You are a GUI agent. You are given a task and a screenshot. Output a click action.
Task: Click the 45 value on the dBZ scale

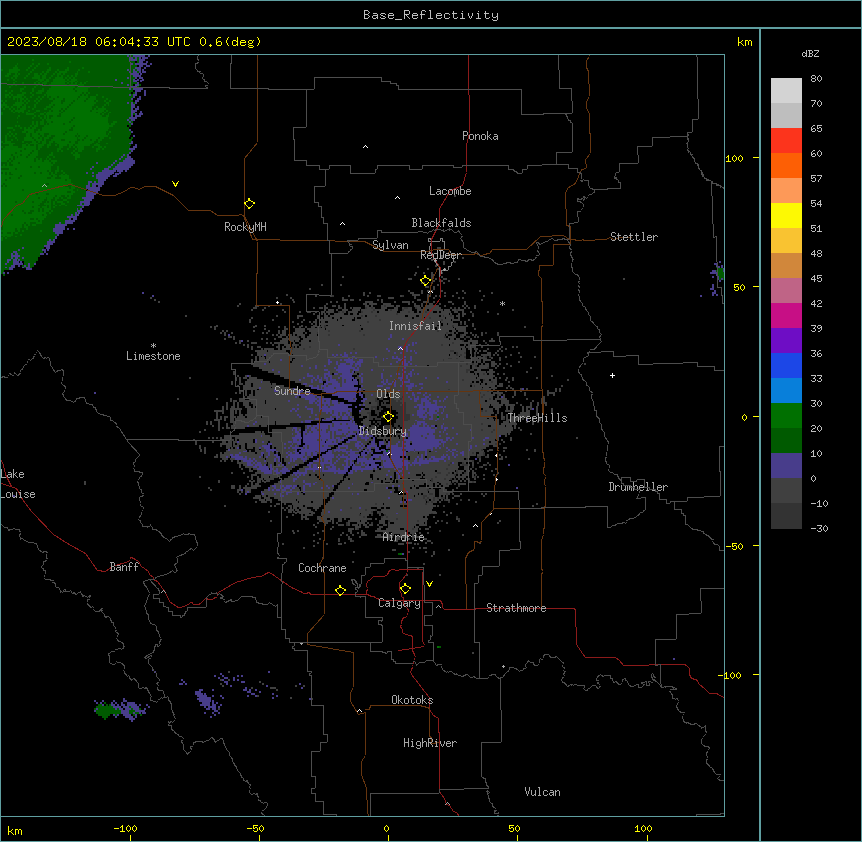(x=816, y=278)
